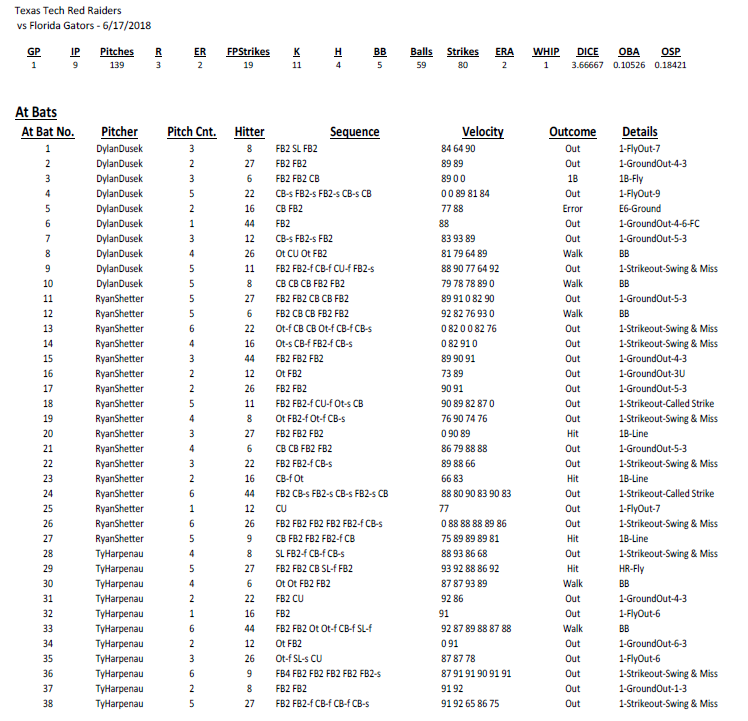Select the pitches value 139

click(x=117, y=65)
